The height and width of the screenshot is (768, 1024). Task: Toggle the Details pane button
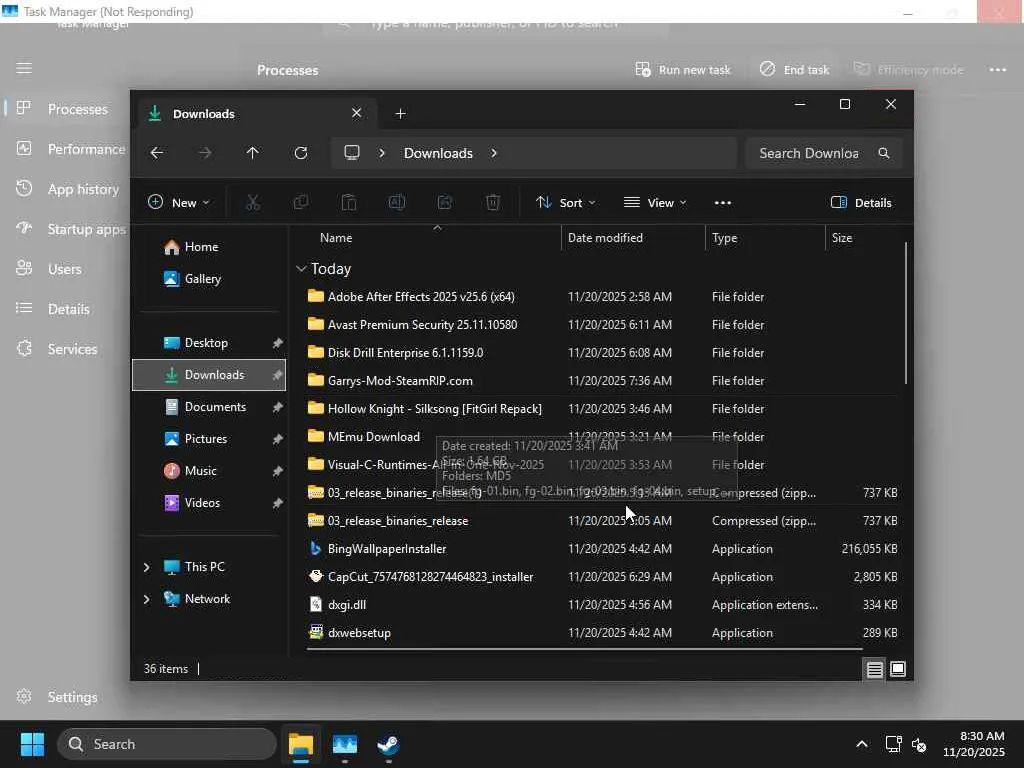click(861, 202)
